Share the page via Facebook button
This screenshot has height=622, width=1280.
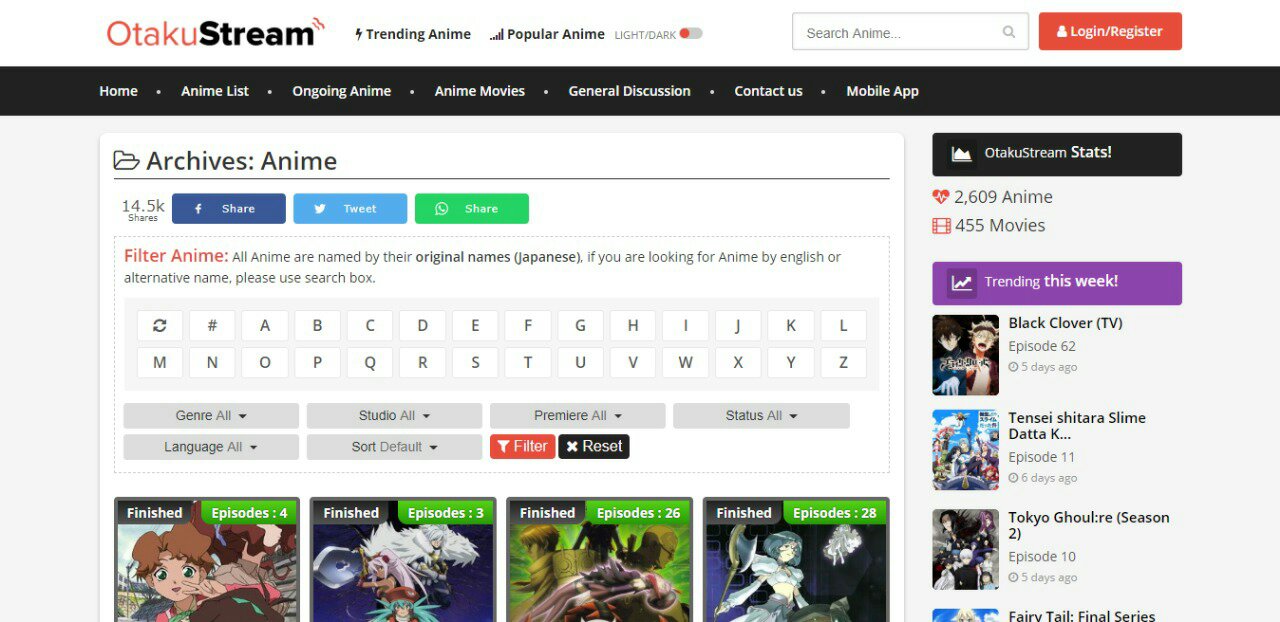coord(229,208)
